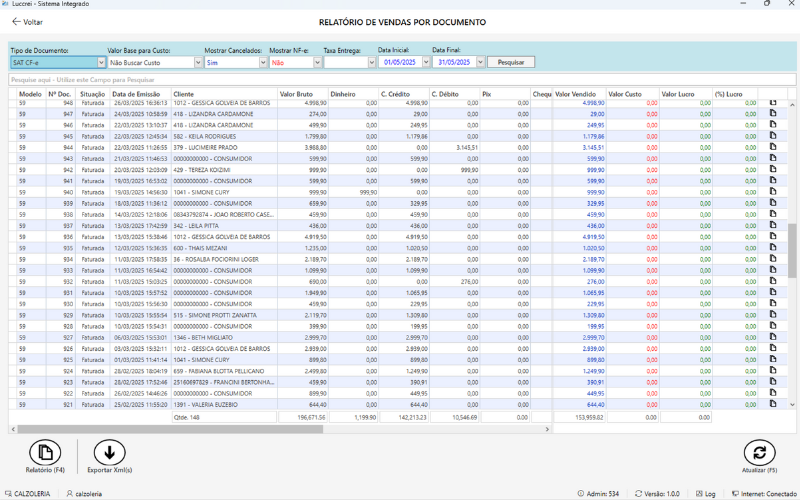800x500 pixels.
Task: Sort by the Nº Doc. column header
Action: pos(60,94)
